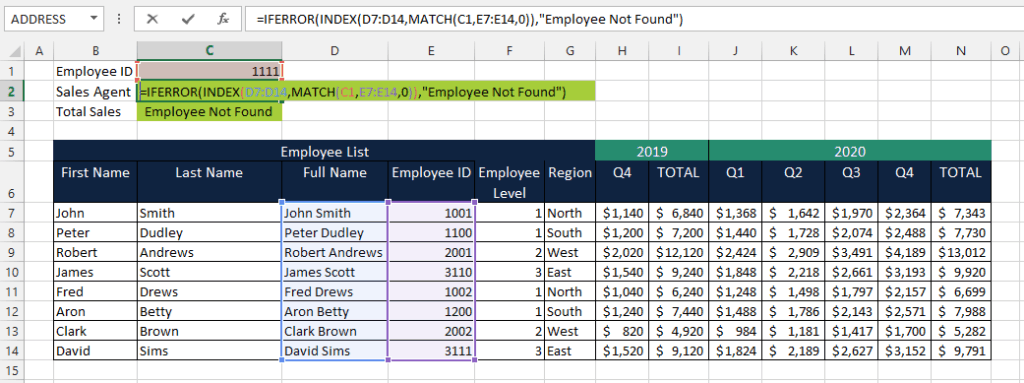
Task: Select the Employee ID cell containing 1111
Action: [x=210, y=71]
